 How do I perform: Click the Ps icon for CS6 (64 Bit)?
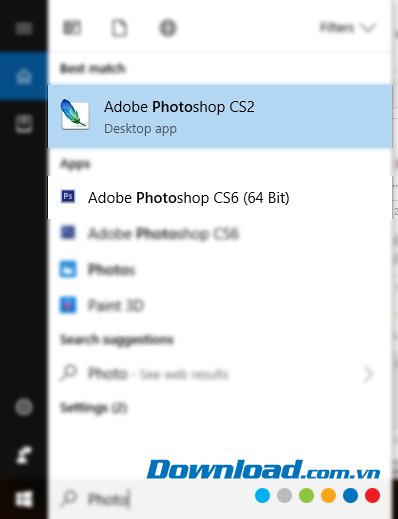coord(68,196)
